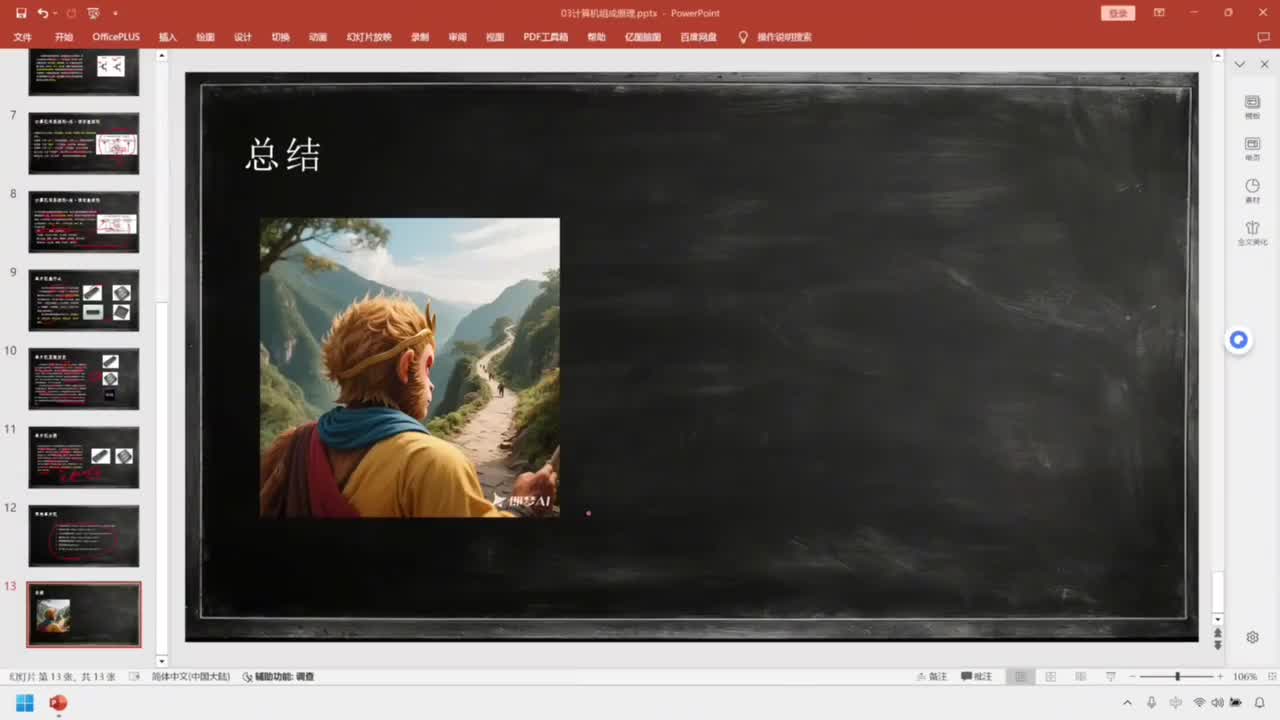Switch to Normal view in the status bar

[1020, 677]
